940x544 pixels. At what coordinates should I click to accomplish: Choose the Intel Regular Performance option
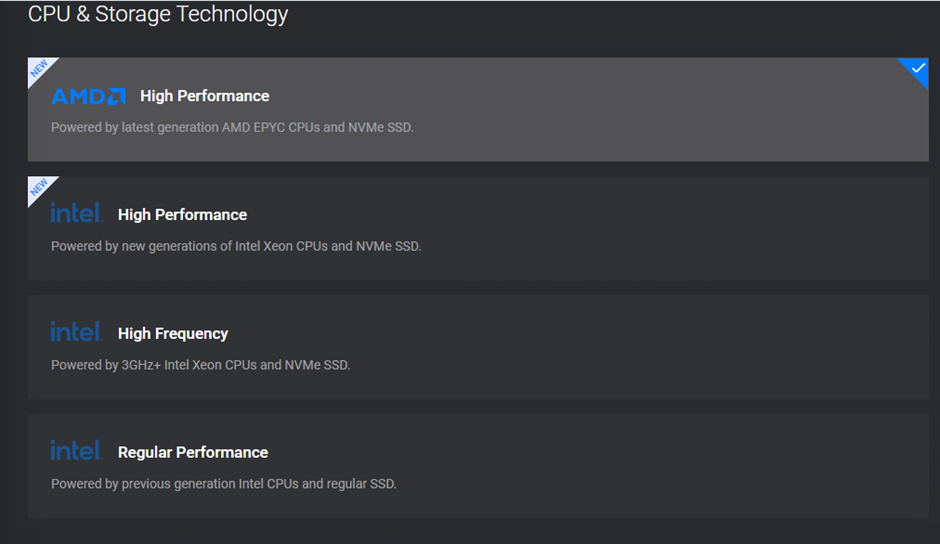pyautogui.click(x=478, y=466)
